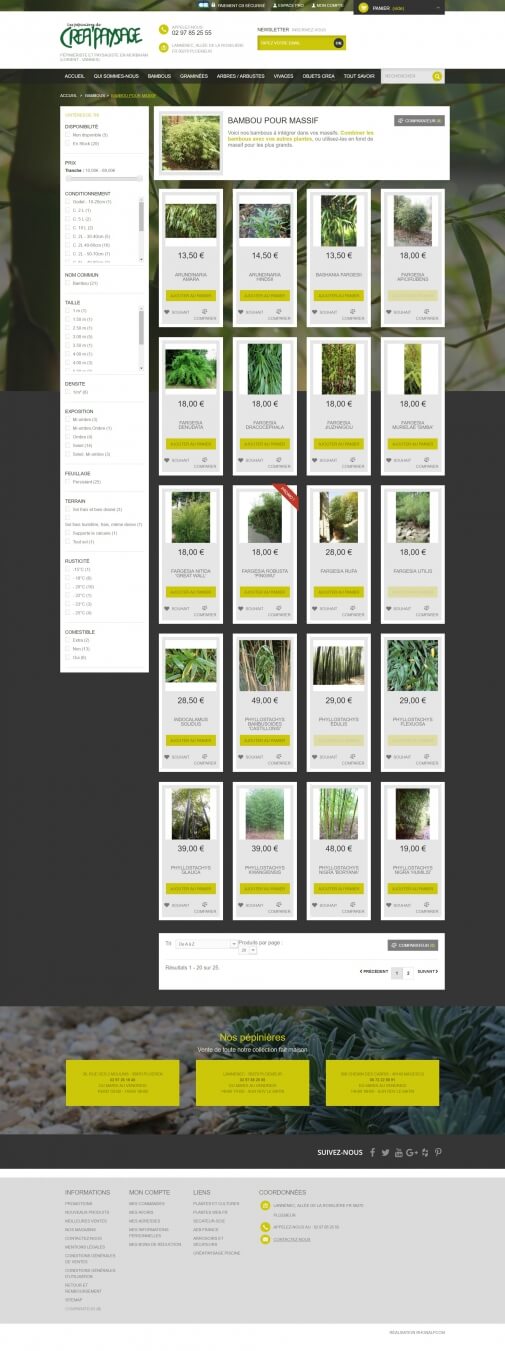The width and height of the screenshot is (505, 1351).
Task: Open the Twitter icon in the footer
Action: coord(385,1152)
